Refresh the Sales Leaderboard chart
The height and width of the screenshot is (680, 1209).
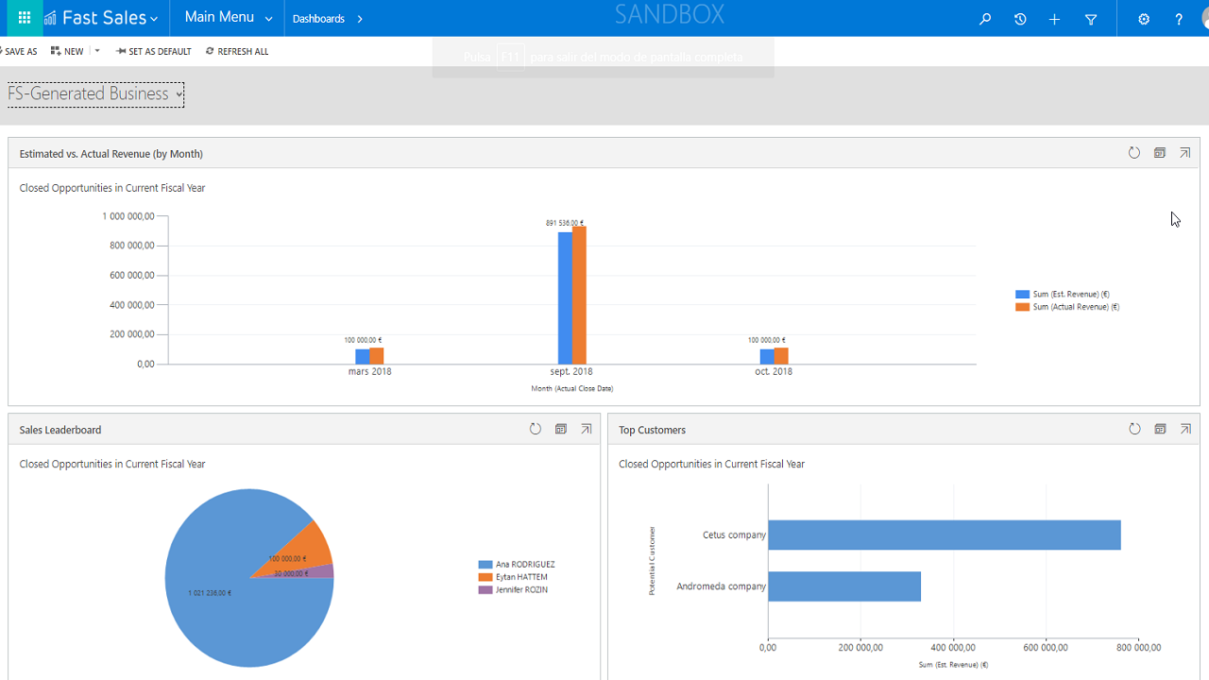(x=535, y=429)
